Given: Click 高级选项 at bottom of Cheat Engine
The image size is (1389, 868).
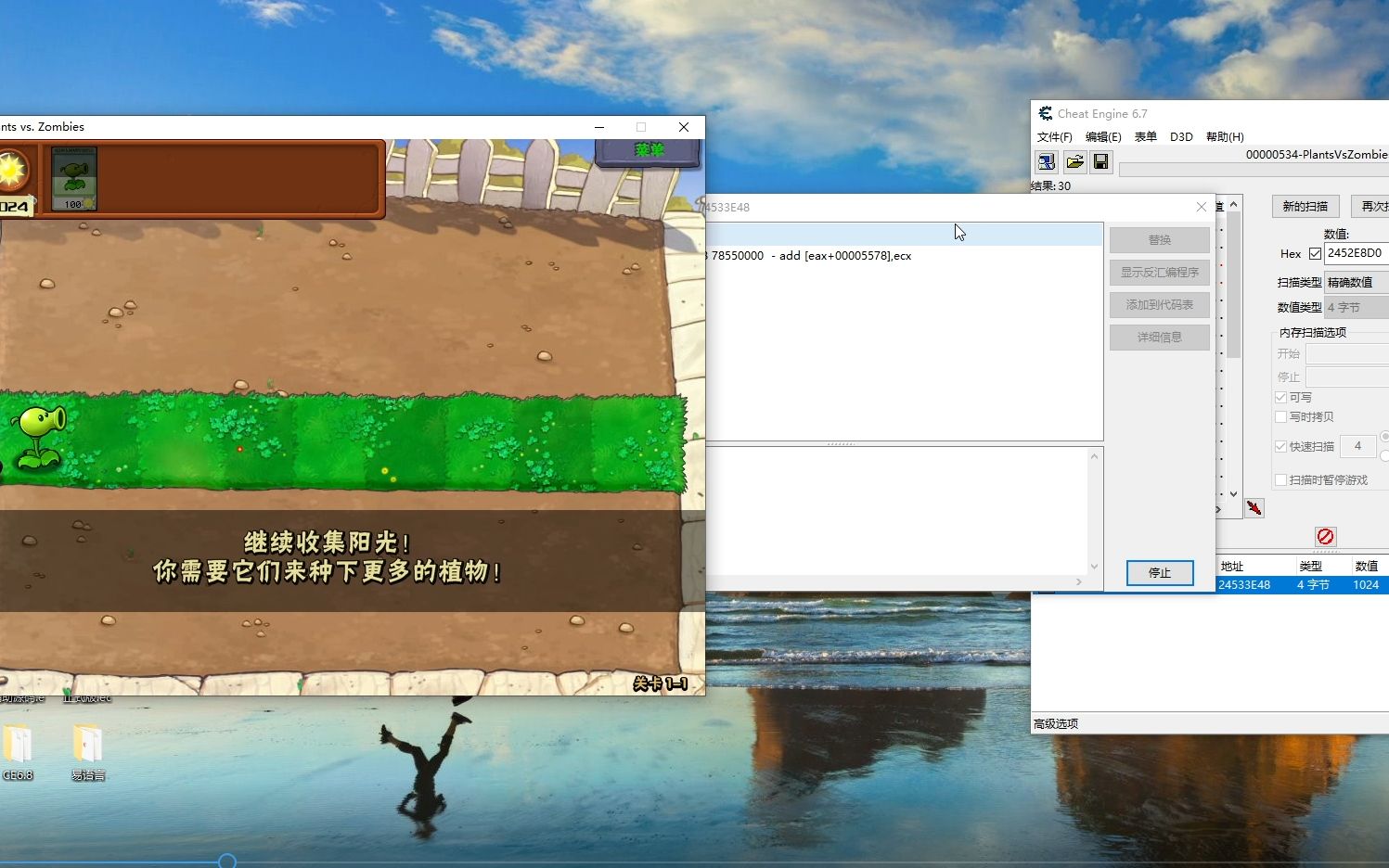Looking at the screenshot, I should (x=1056, y=723).
